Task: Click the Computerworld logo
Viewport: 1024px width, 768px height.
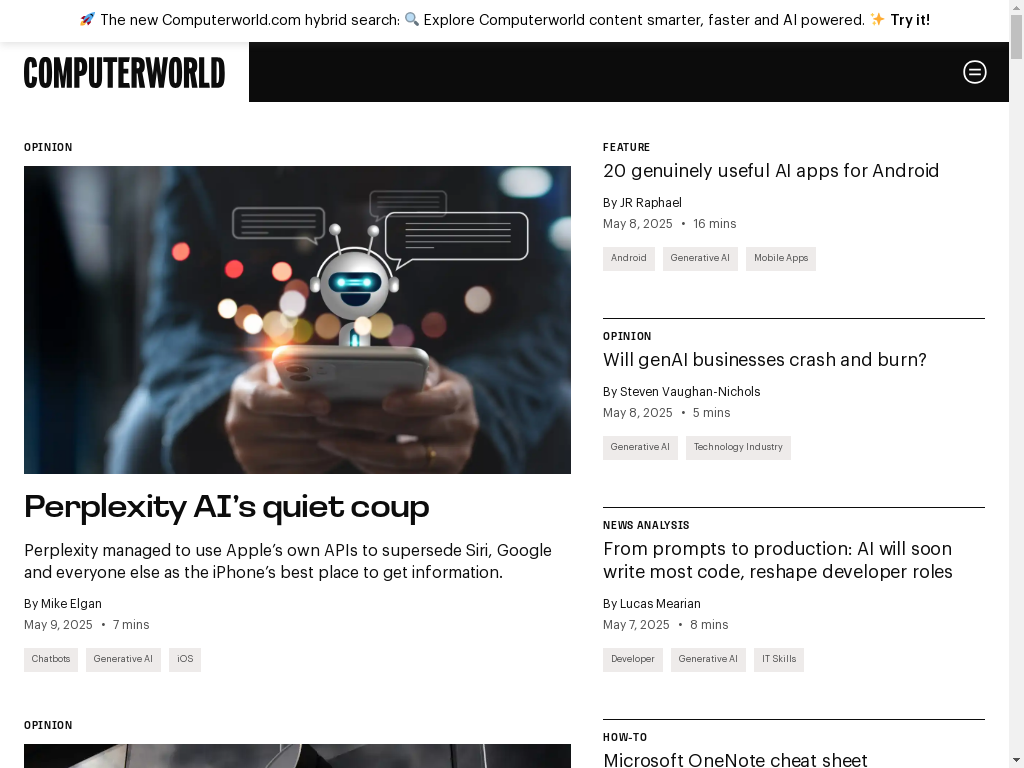Action: (x=124, y=72)
